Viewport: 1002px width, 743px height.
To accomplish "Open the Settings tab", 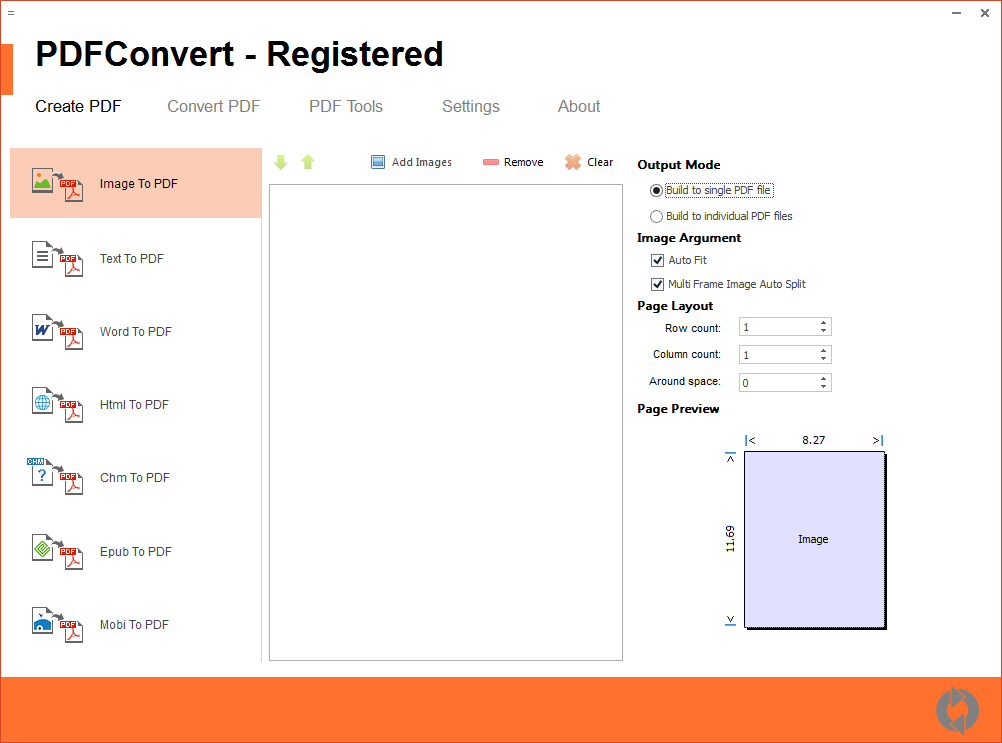I will pos(471,107).
